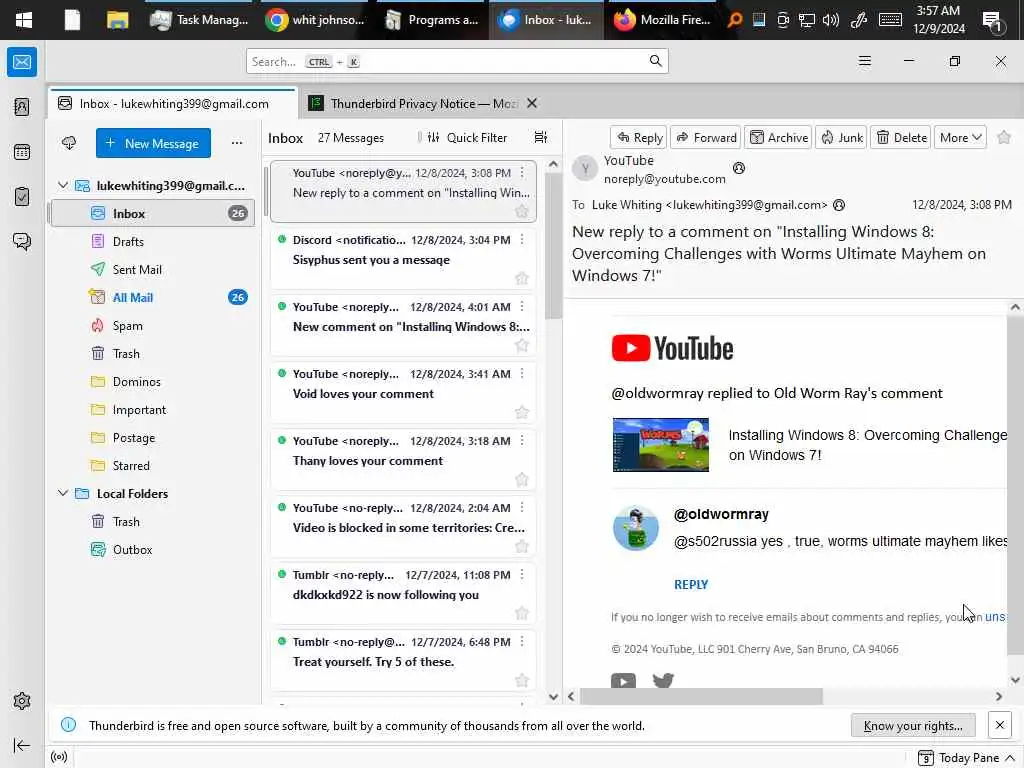This screenshot has width=1024, height=768.
Task: Open File Explorer on the taskbar
Action: click(118, 20)
